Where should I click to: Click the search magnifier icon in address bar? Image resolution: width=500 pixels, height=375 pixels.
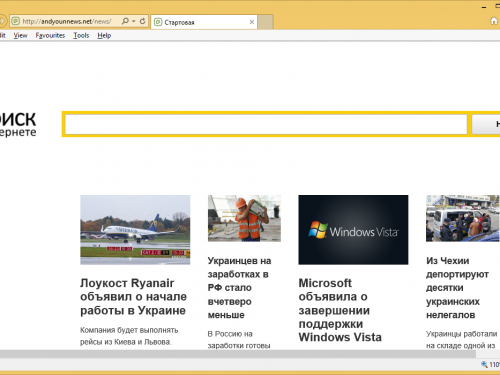(x=125, y=21)
